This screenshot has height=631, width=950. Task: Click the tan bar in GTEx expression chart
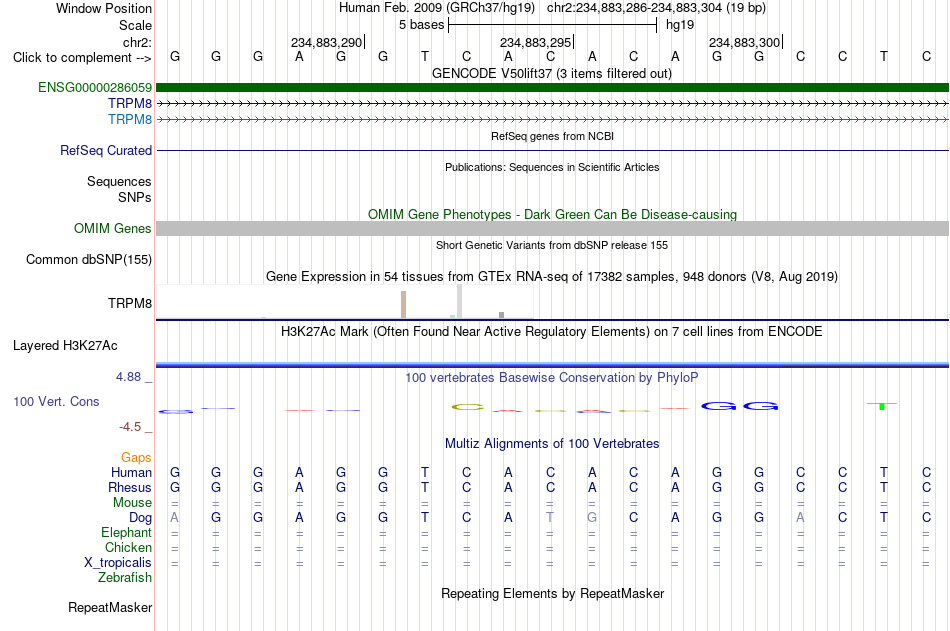coord(404,304)
